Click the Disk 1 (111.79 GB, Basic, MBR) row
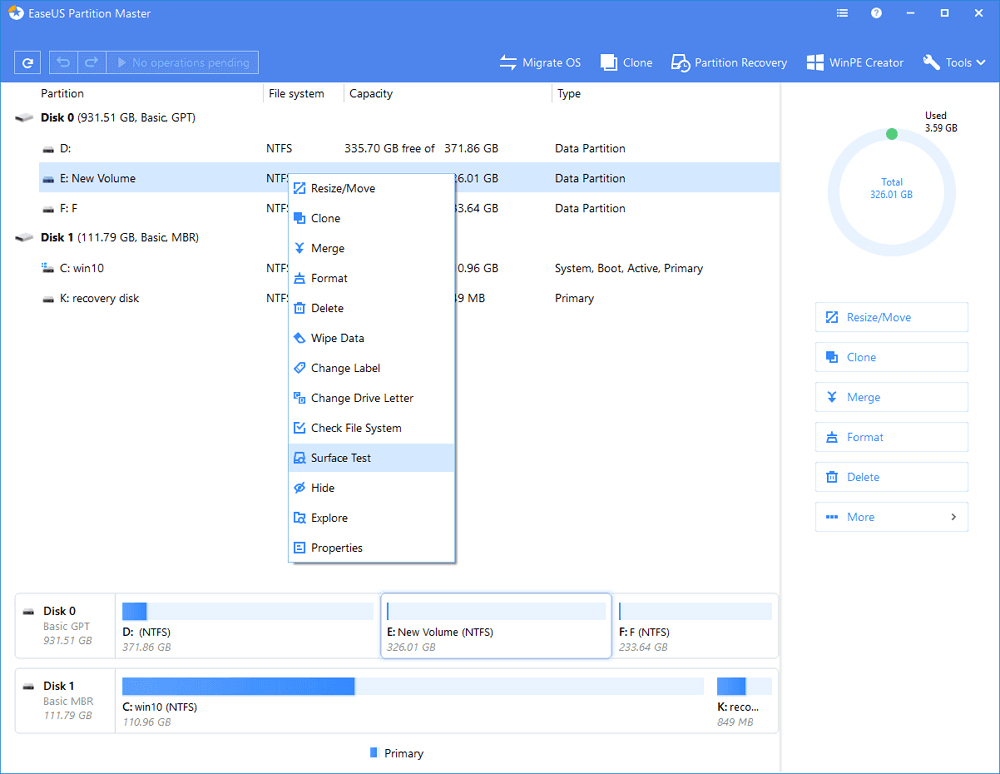Image resolution: width=1000 pixels, height=774 pixels. pos(397,238)
